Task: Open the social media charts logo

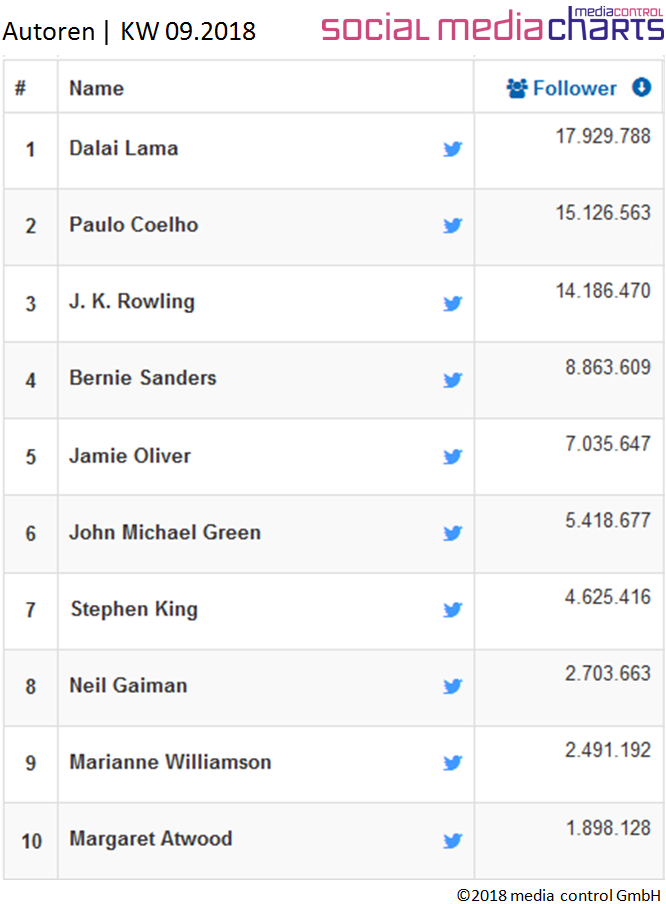Action: click(x=492, y=24)
